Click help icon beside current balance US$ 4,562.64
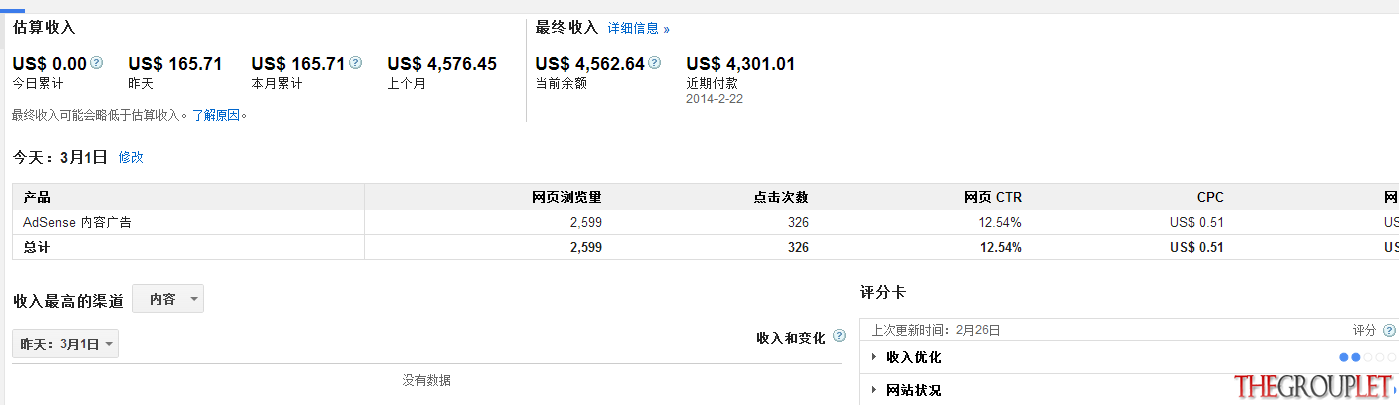The height and width of the screenshot is (405, 1399). pos(655,63)
